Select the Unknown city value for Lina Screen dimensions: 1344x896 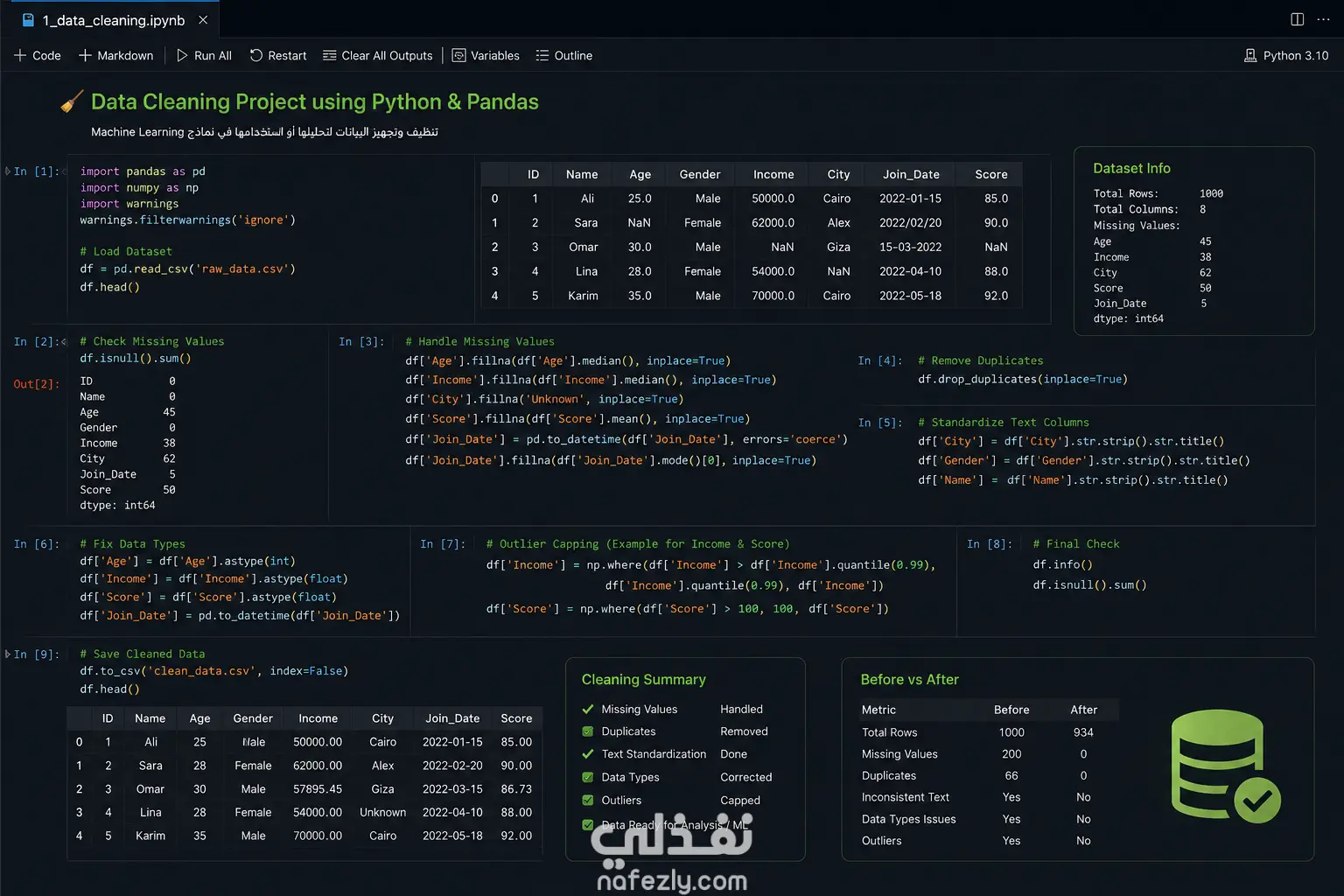point(382,812)
